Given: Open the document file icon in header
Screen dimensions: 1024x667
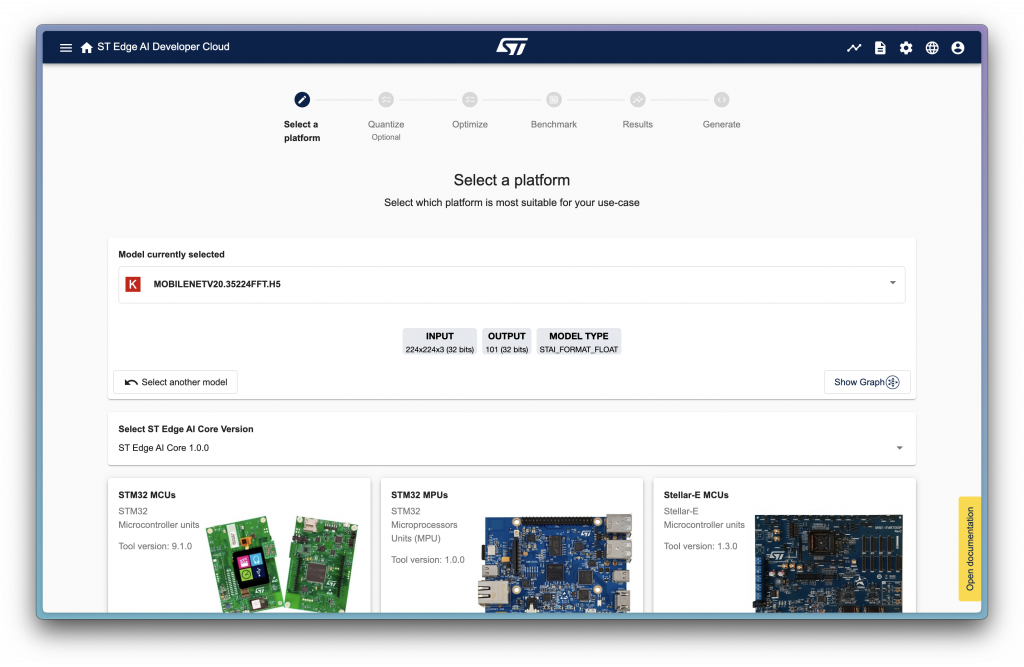Looking at the screenshot, I should (880, 48).
